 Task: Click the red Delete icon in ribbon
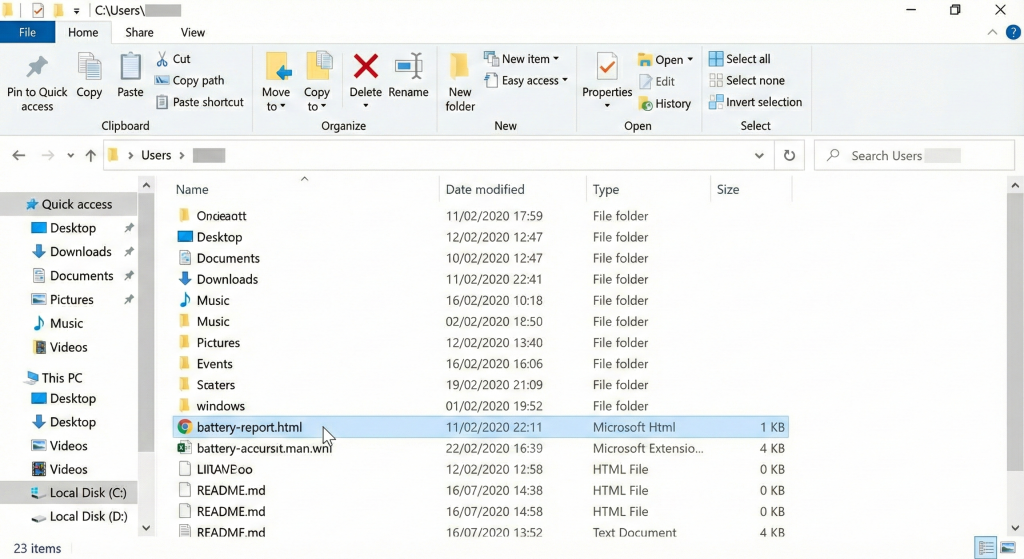click(366, 67)
